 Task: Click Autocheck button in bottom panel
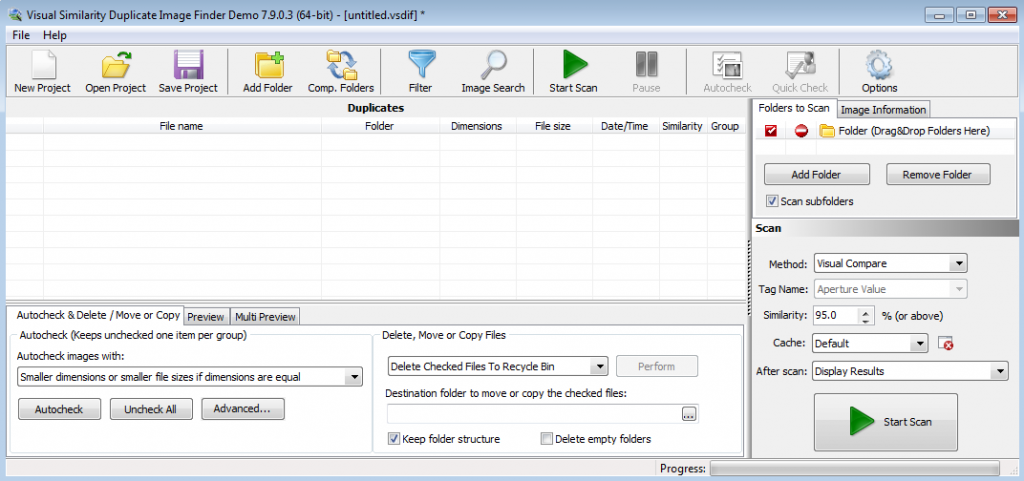tap(59, 409)
